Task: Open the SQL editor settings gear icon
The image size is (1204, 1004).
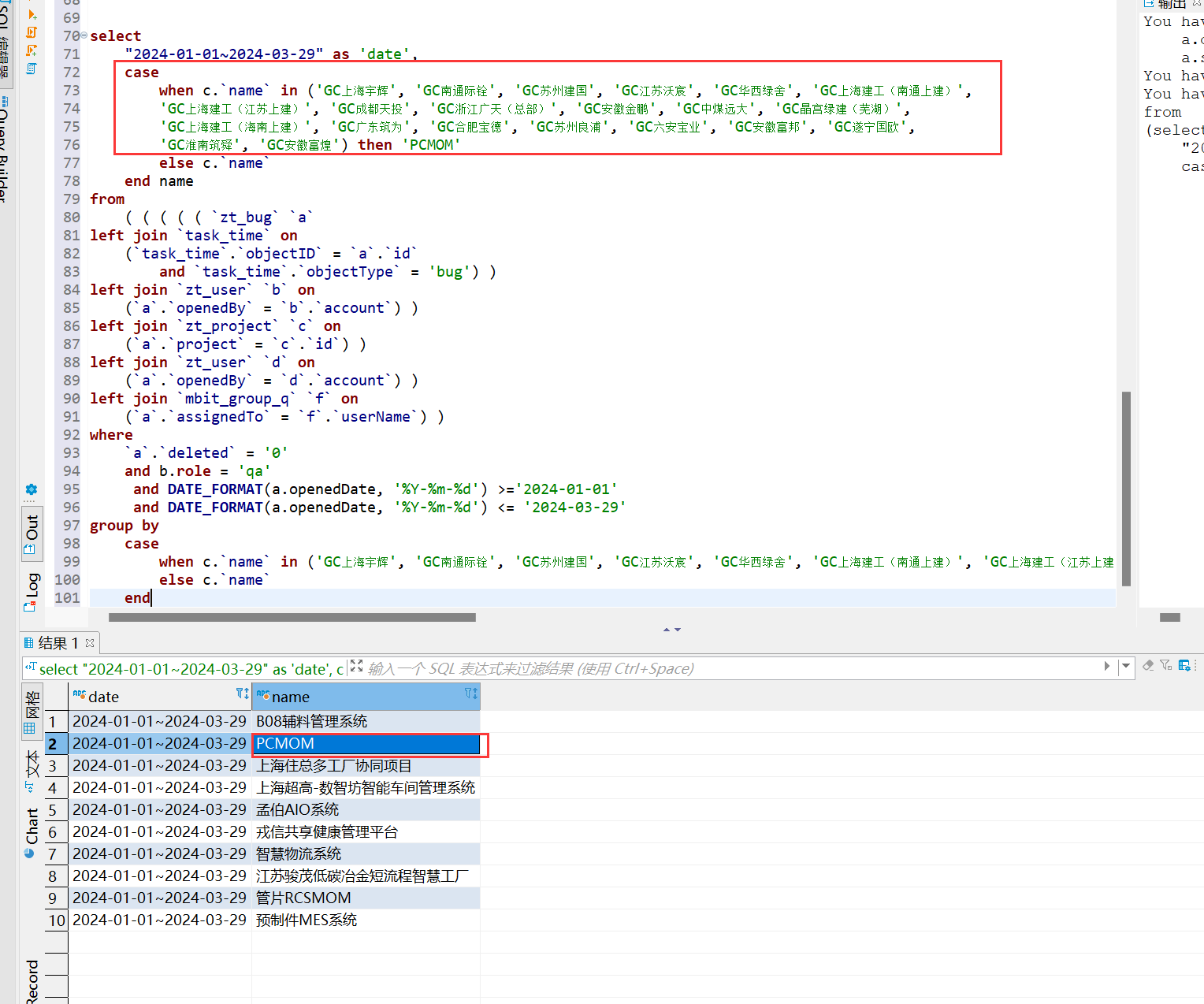Action: pos(32,490)
